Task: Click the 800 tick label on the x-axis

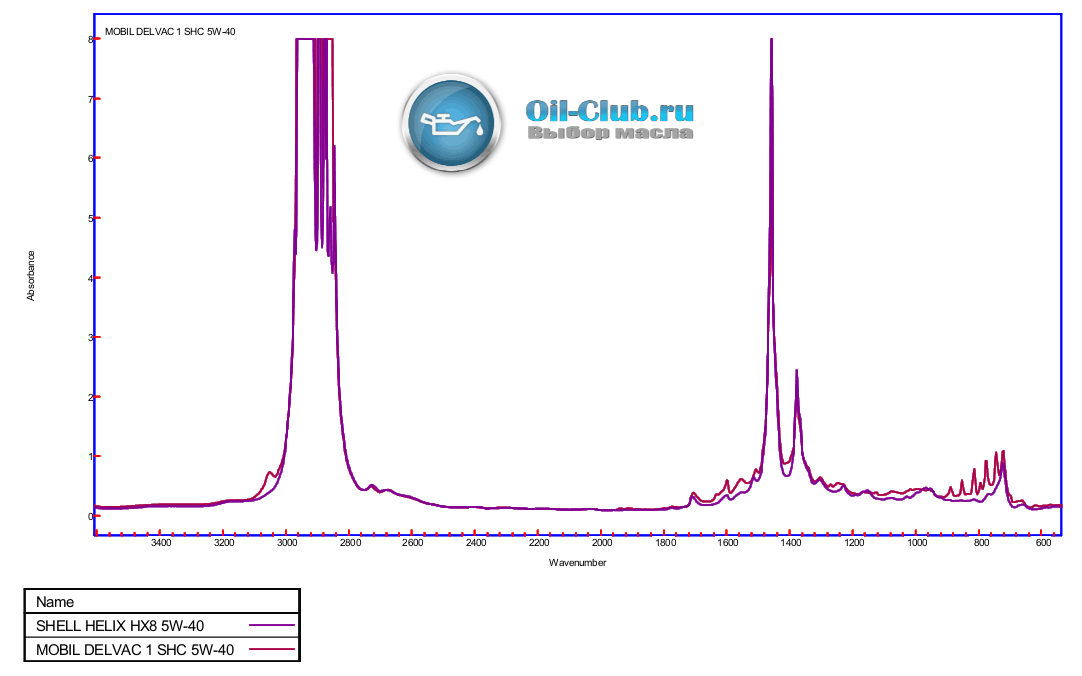Action: 981,543
